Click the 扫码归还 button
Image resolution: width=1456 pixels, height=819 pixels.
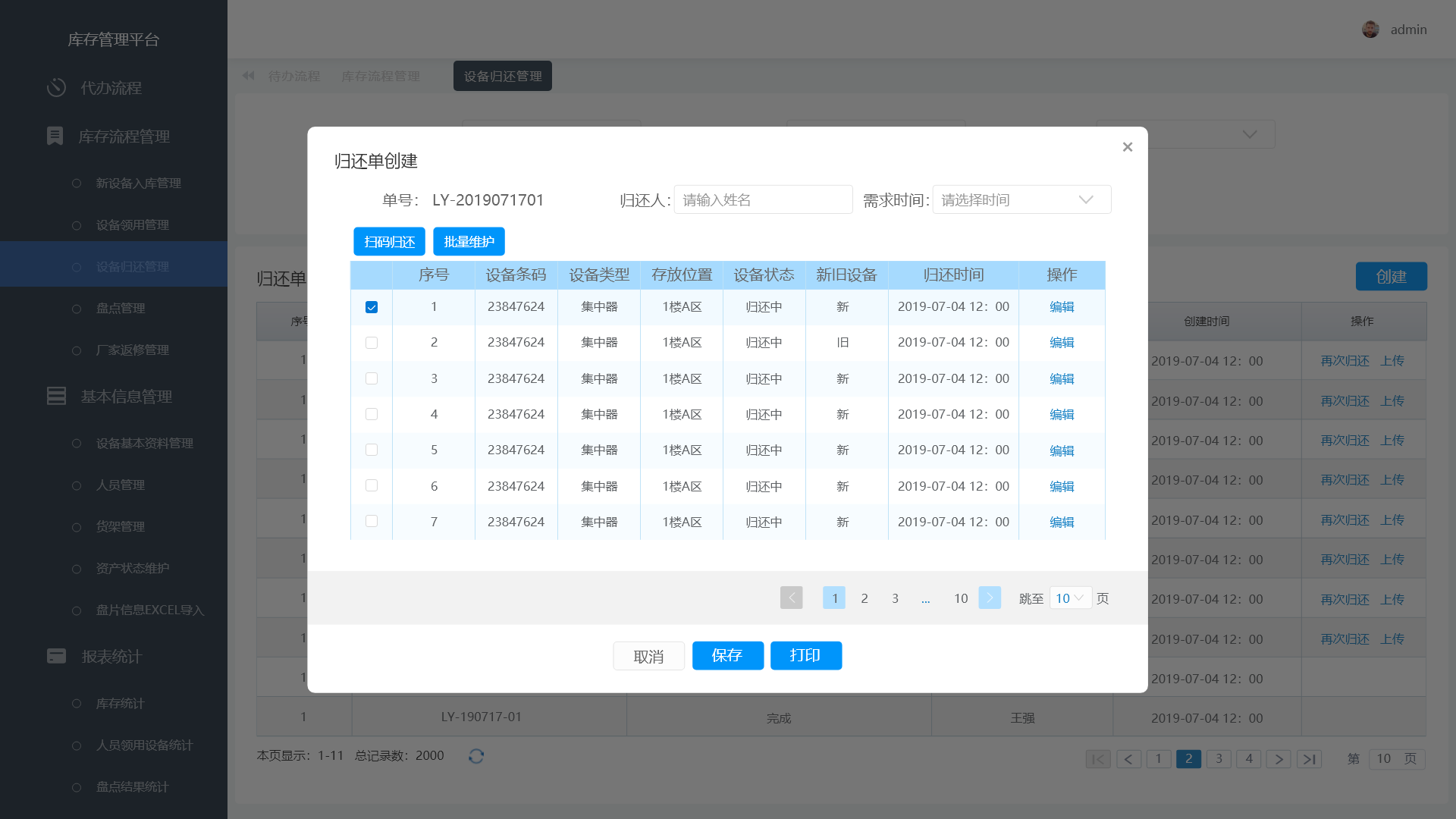point(389,242)
